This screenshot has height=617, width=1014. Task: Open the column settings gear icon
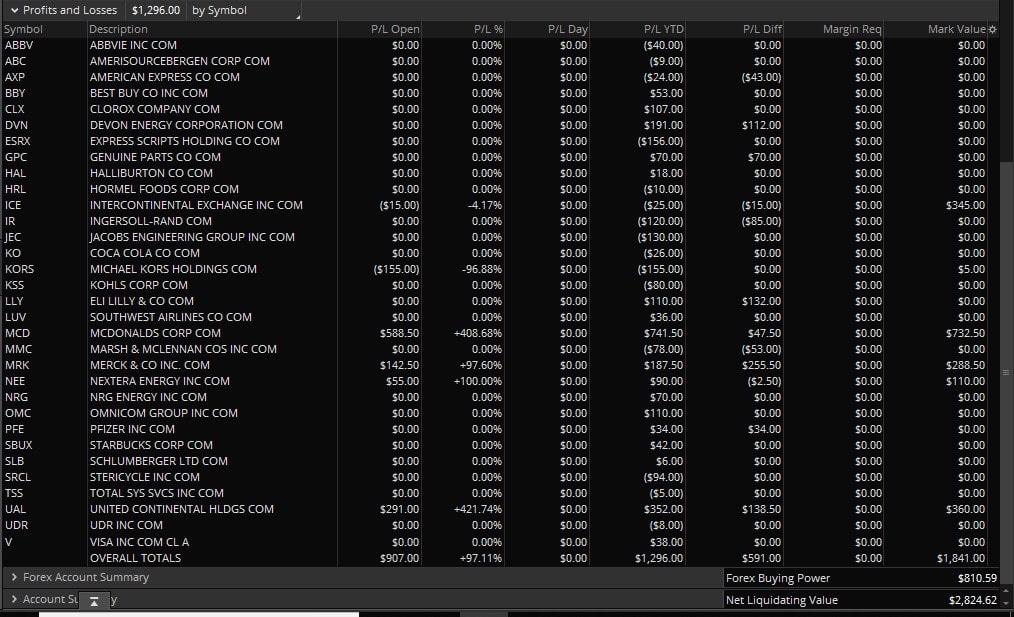pyautogui.click(x=993, y=29)
